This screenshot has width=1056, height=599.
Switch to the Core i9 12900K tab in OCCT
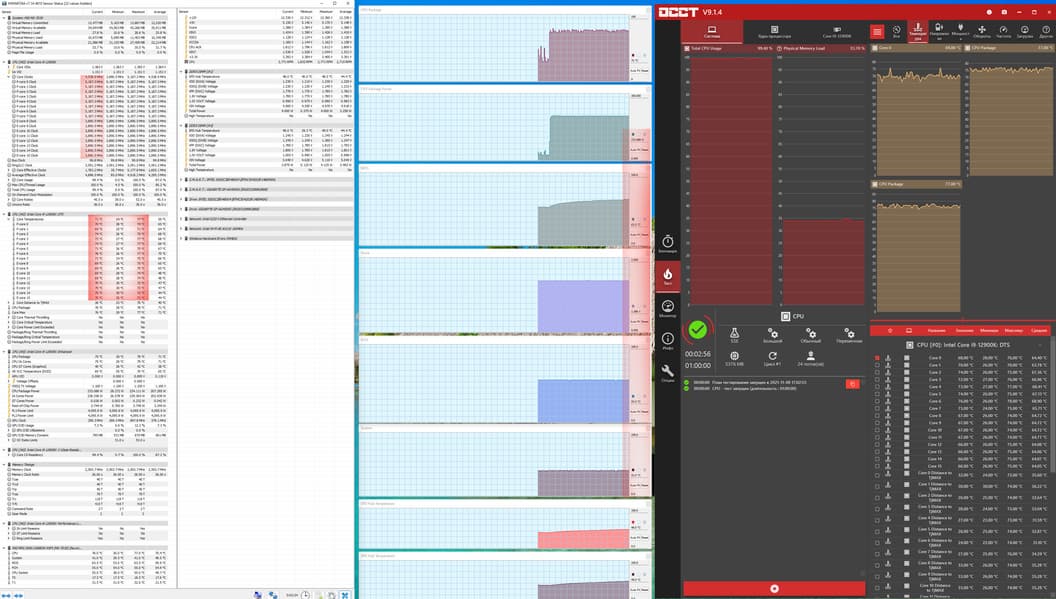pos(836,32)
